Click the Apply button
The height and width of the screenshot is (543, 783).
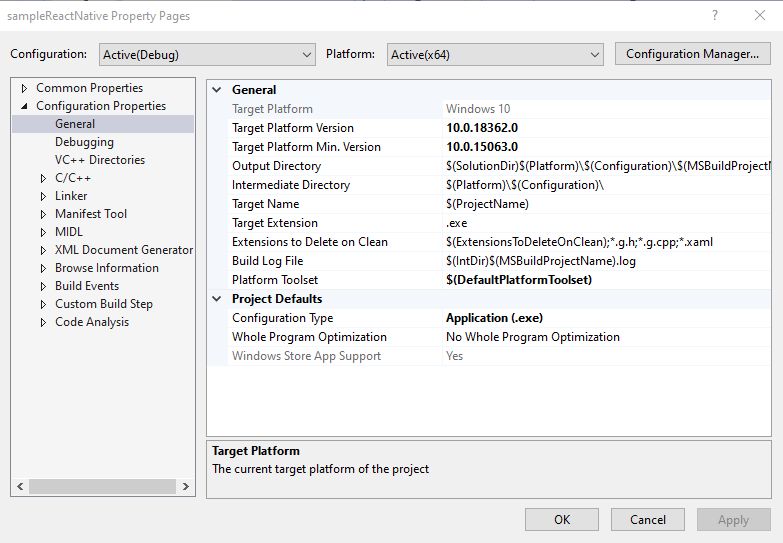734,520
